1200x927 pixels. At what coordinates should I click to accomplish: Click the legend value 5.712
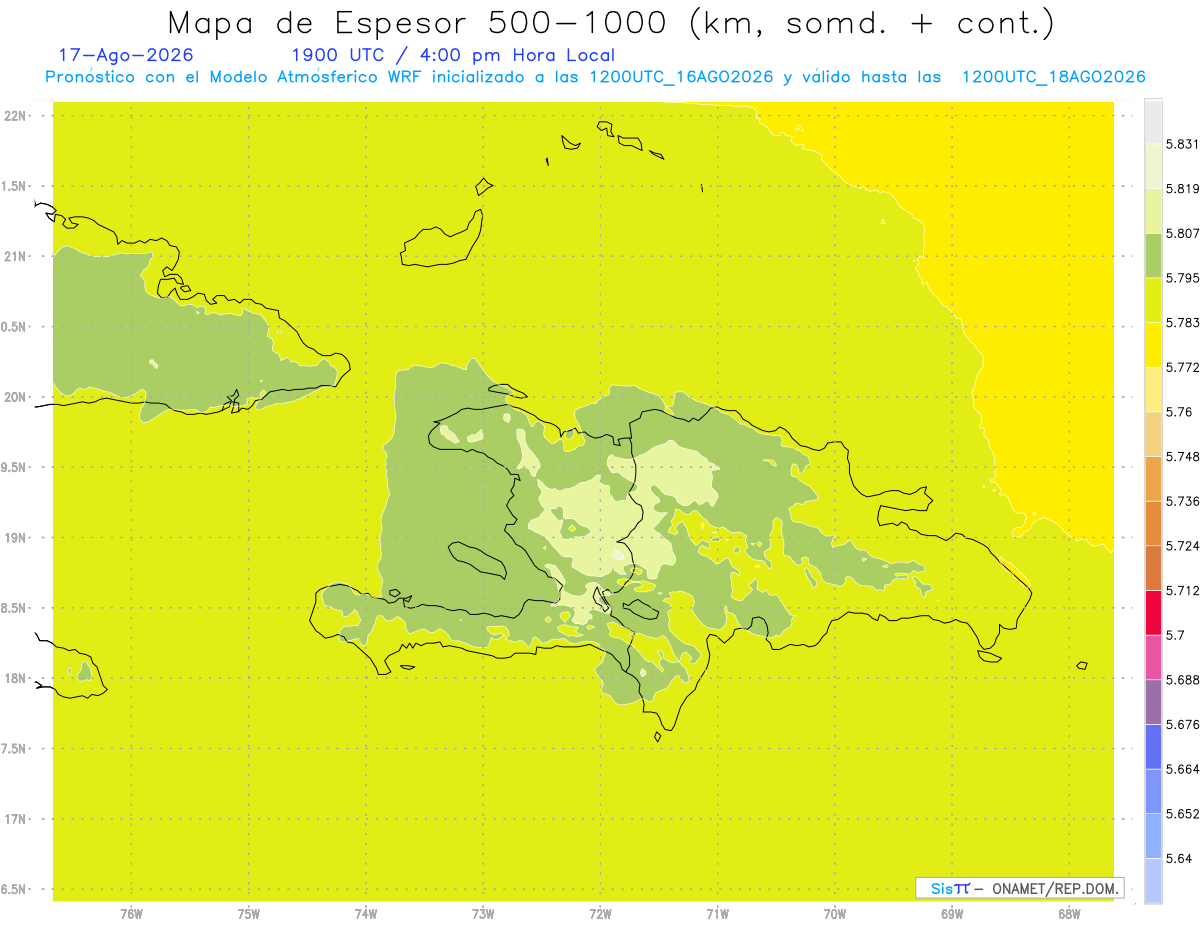tap(1182, 590)
